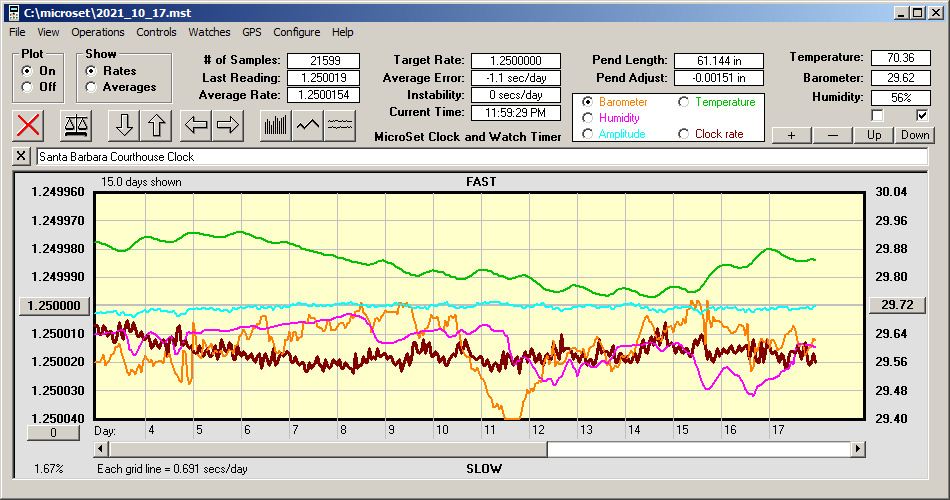Open the Configure menu
The image size is (950, 500).
297,32
